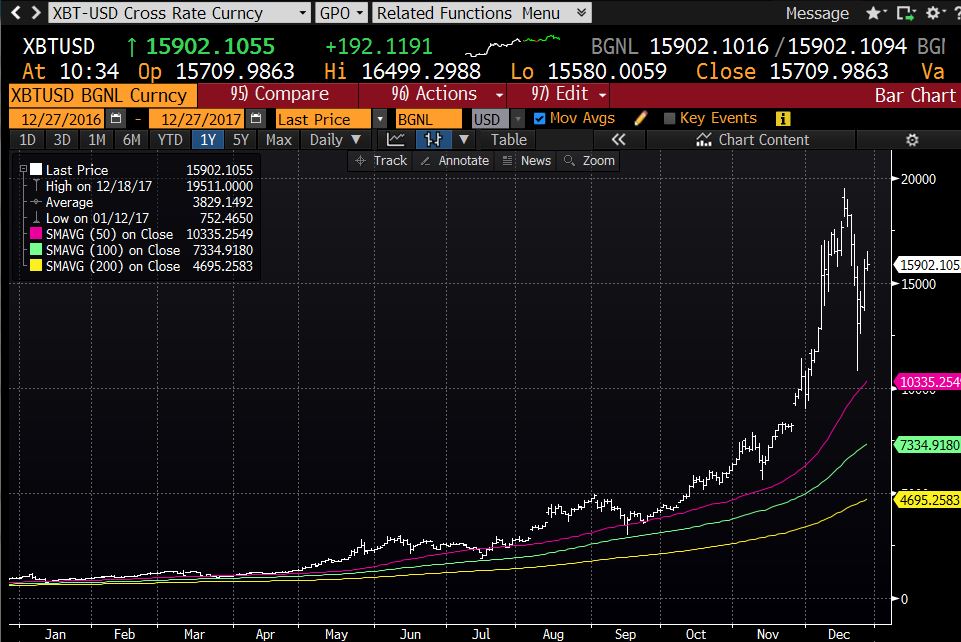Screen dimensions: 961x642
Task: Open the Daily periodicity dropdown
Action: pyautogui.click(x=335, y=140)
